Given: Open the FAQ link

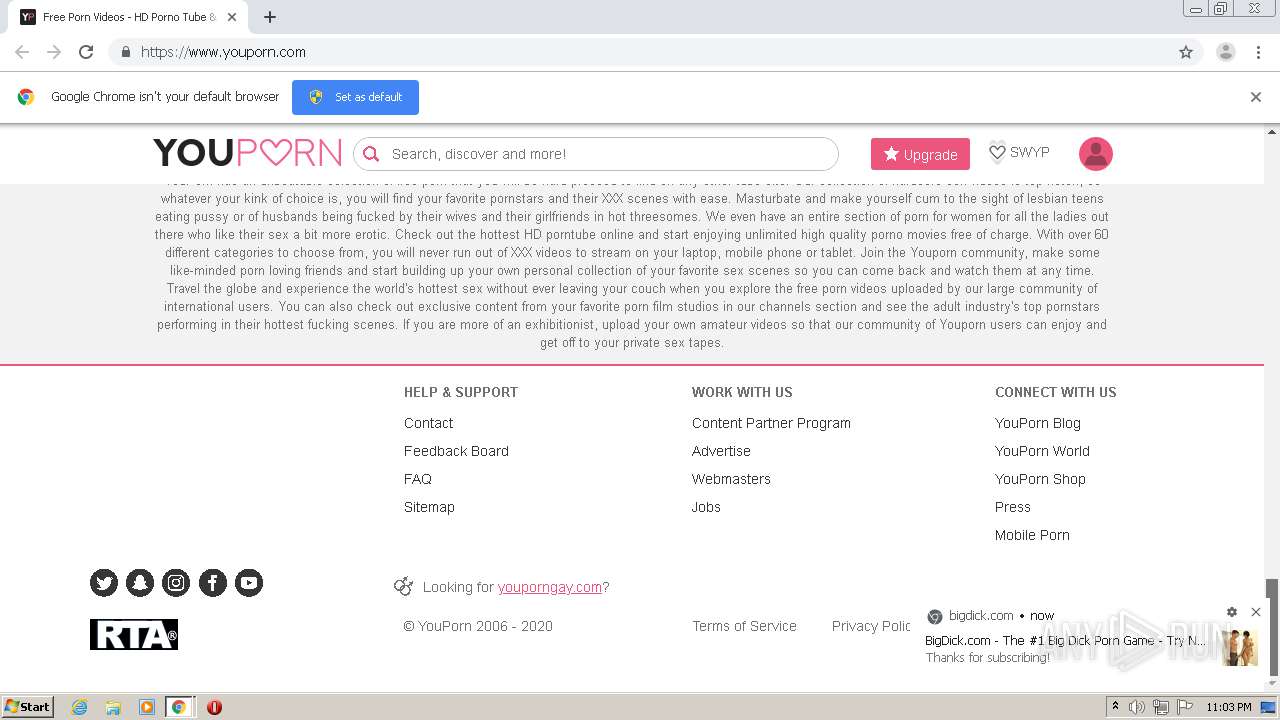Looking at the screenshot, I should pyautogui.click(x=418, y=479).
